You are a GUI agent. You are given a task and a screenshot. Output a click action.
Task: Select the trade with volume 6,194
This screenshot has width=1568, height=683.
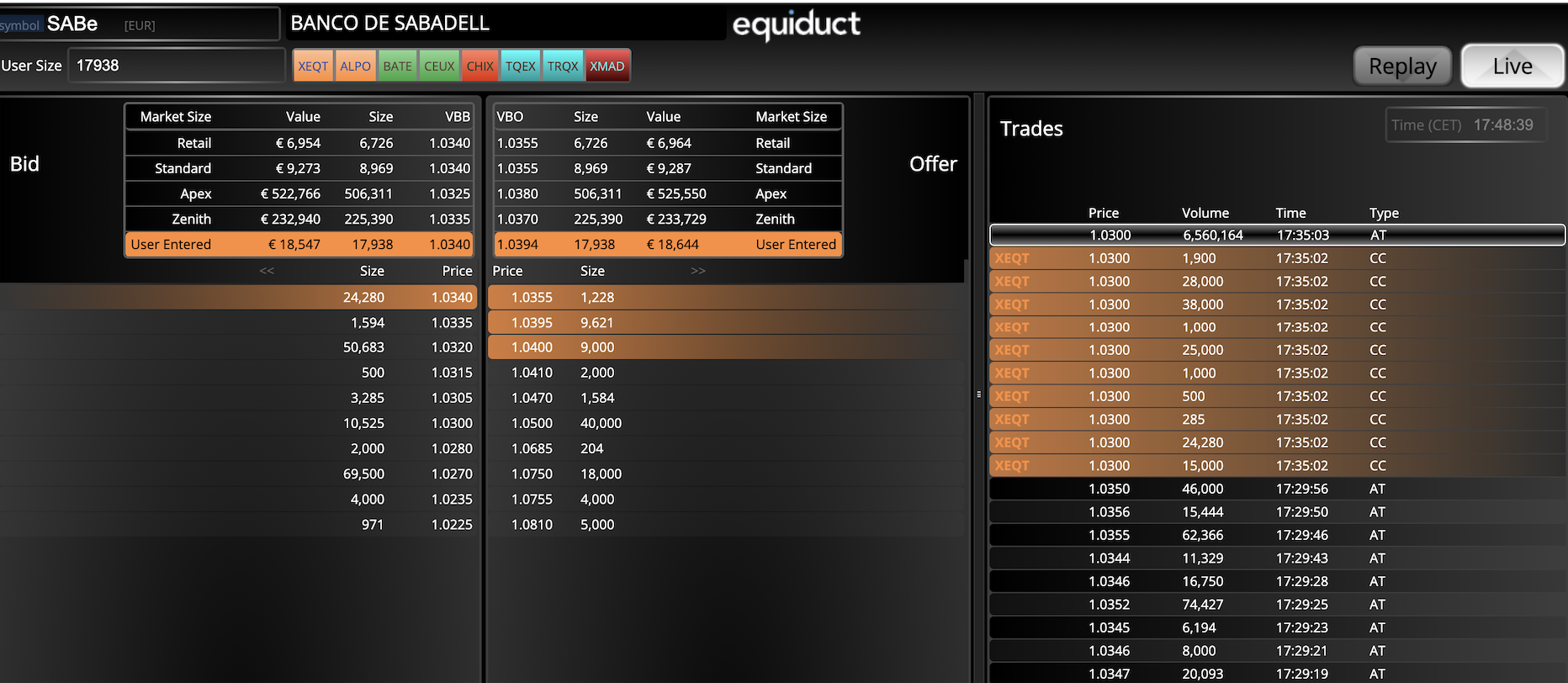pyautogui.click(x=1278, y=627)
